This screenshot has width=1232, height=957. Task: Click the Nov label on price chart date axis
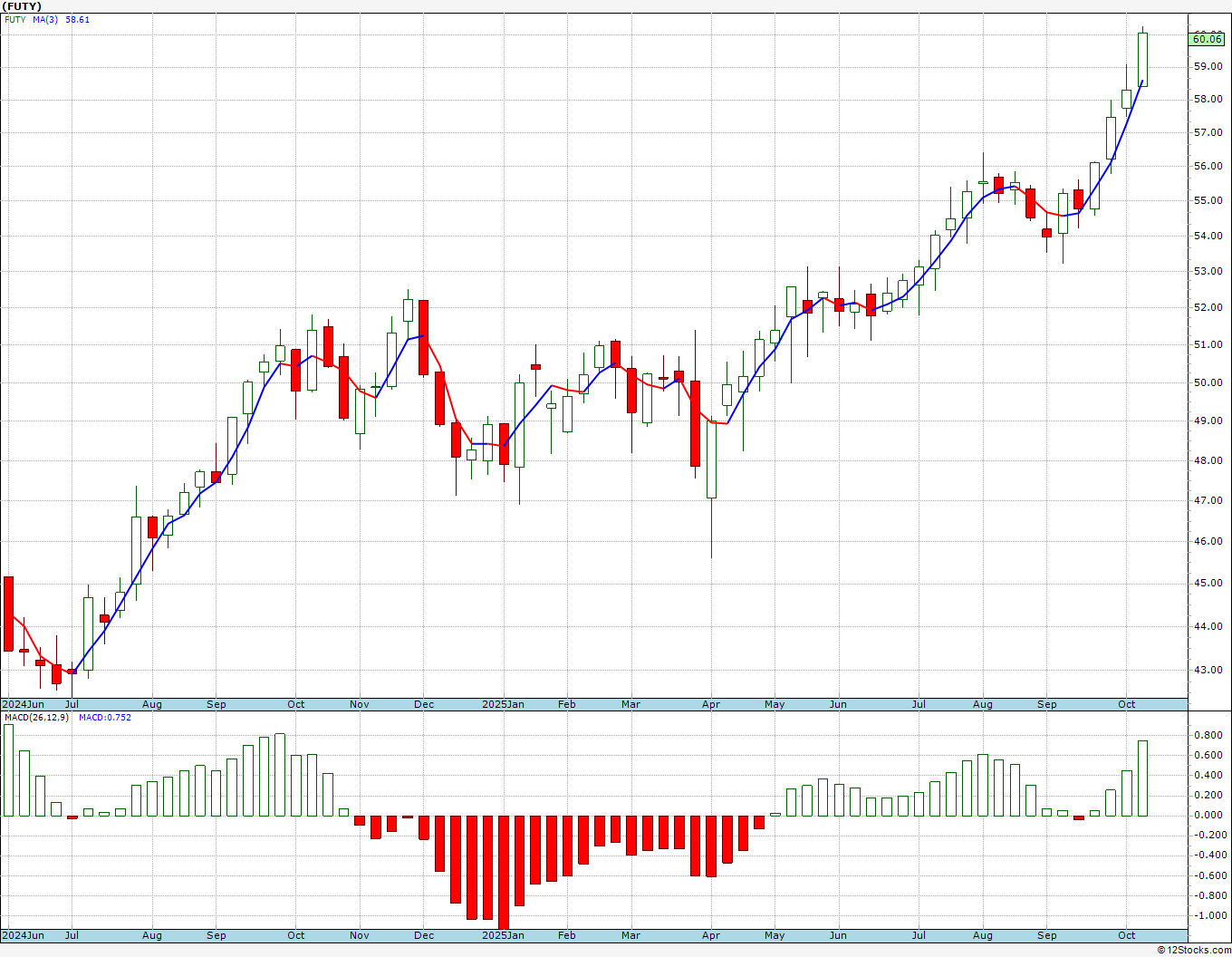(x=360, y=704)
